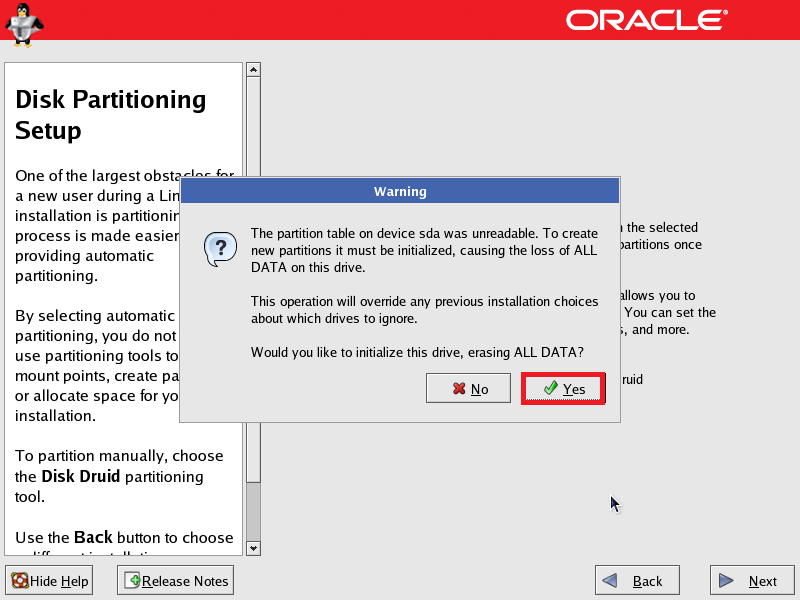Click 'Would you like to initialize this drive' text
This screenshot has width=800, height=600.
pyautogui.click(x=417, y=353)
